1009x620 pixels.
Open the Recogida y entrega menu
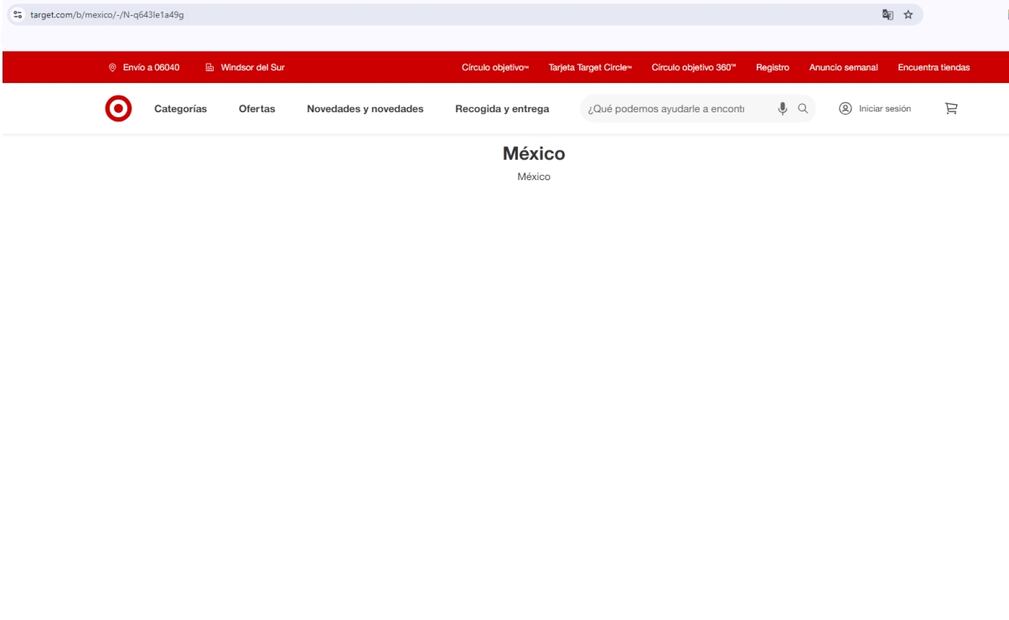(502, 109)
